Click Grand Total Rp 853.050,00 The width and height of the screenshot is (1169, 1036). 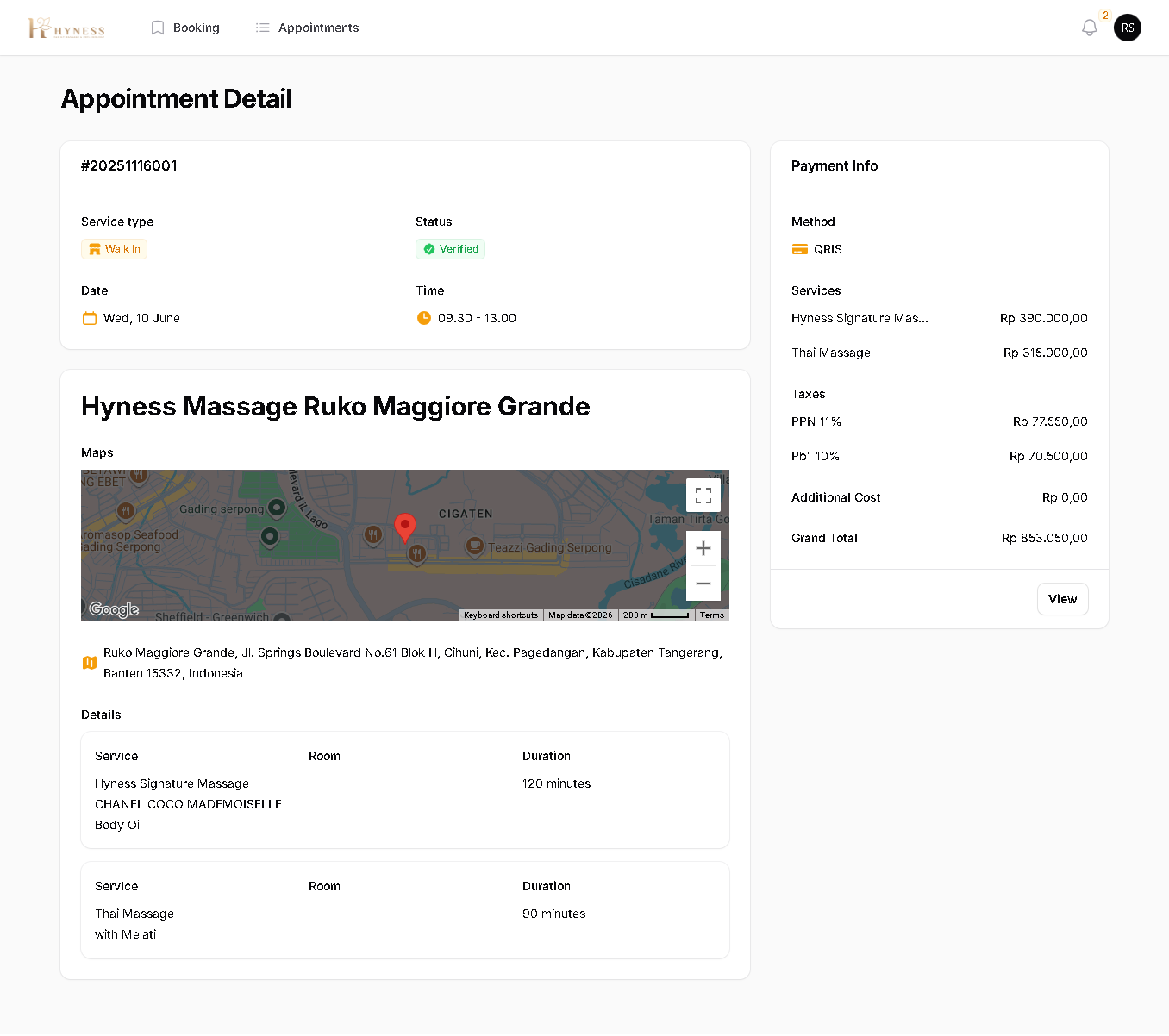tap(1045, 538)
